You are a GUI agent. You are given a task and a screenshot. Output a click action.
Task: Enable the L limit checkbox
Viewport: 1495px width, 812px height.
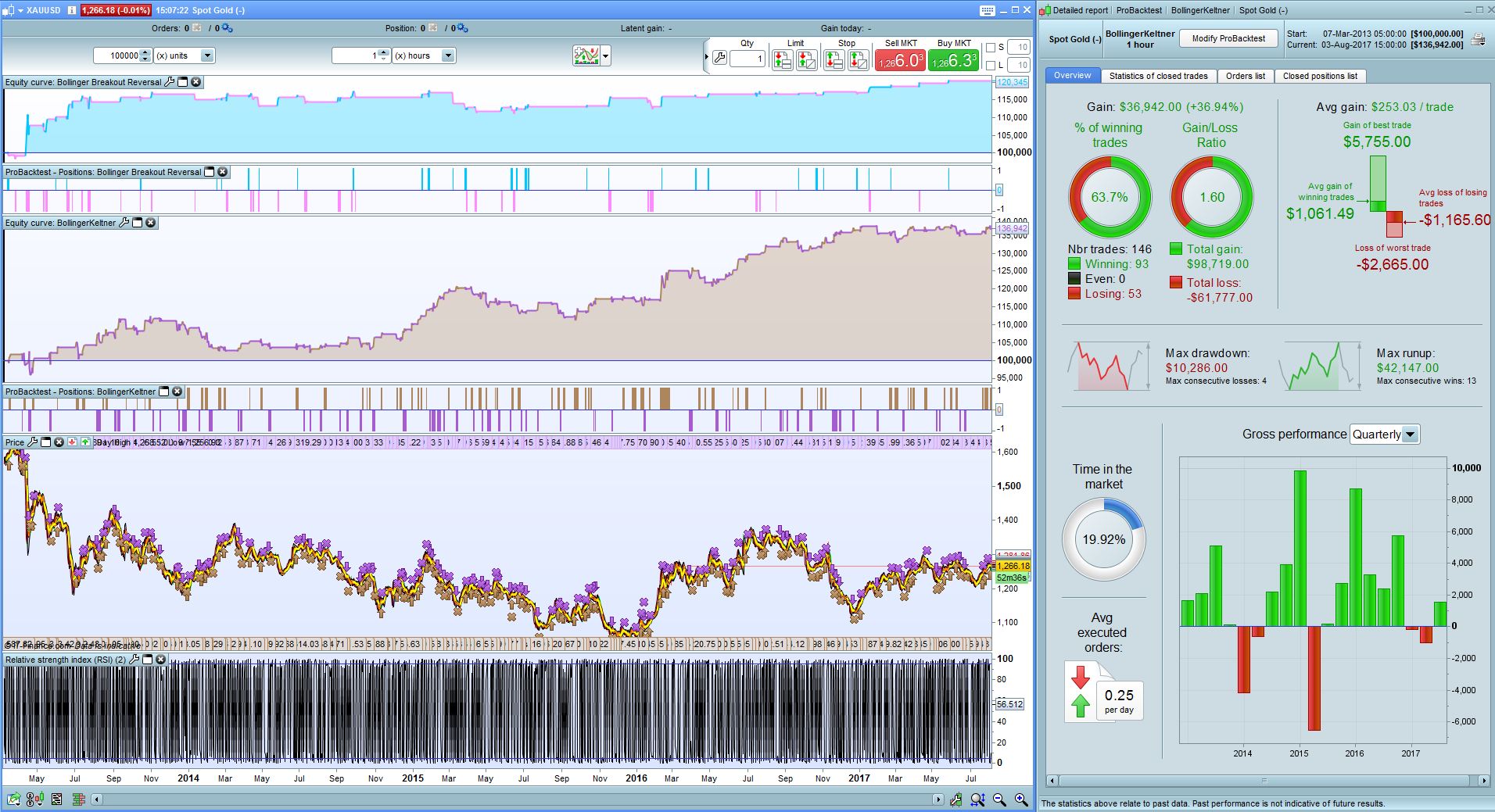pos(991,66)
